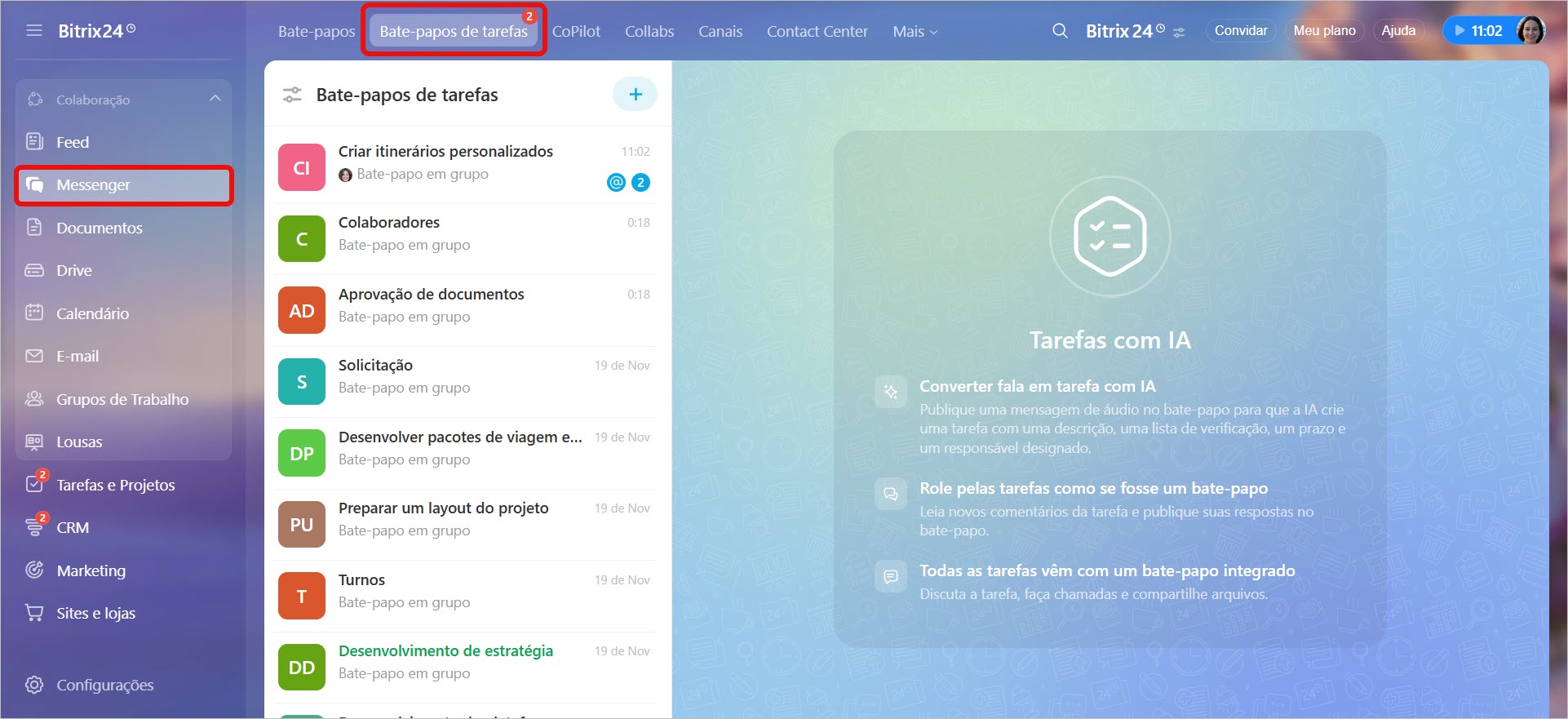Open the hamburger menu icon

pos(33,31)
